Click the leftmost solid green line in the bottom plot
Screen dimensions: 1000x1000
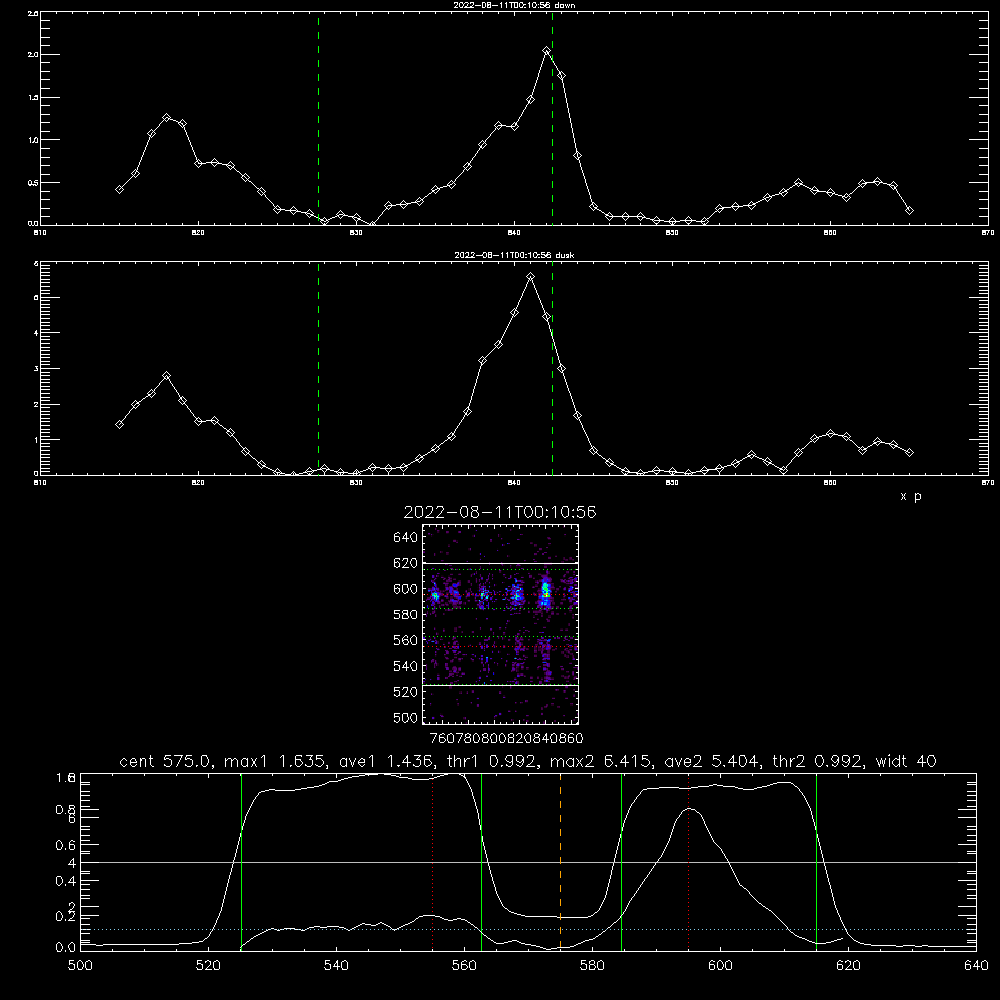coord(241,862)
